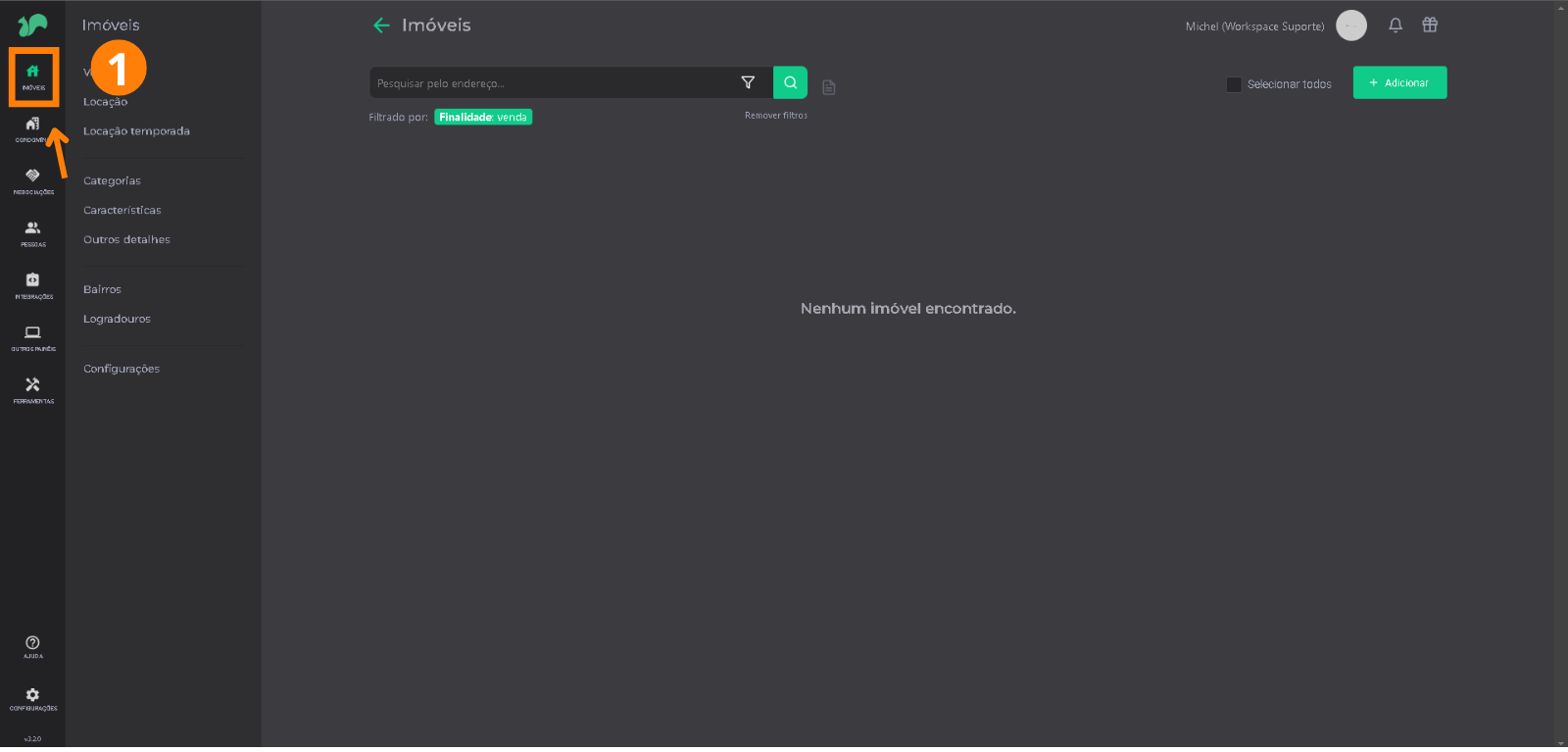Click the user avatar circle

[x=1351, y=25]
